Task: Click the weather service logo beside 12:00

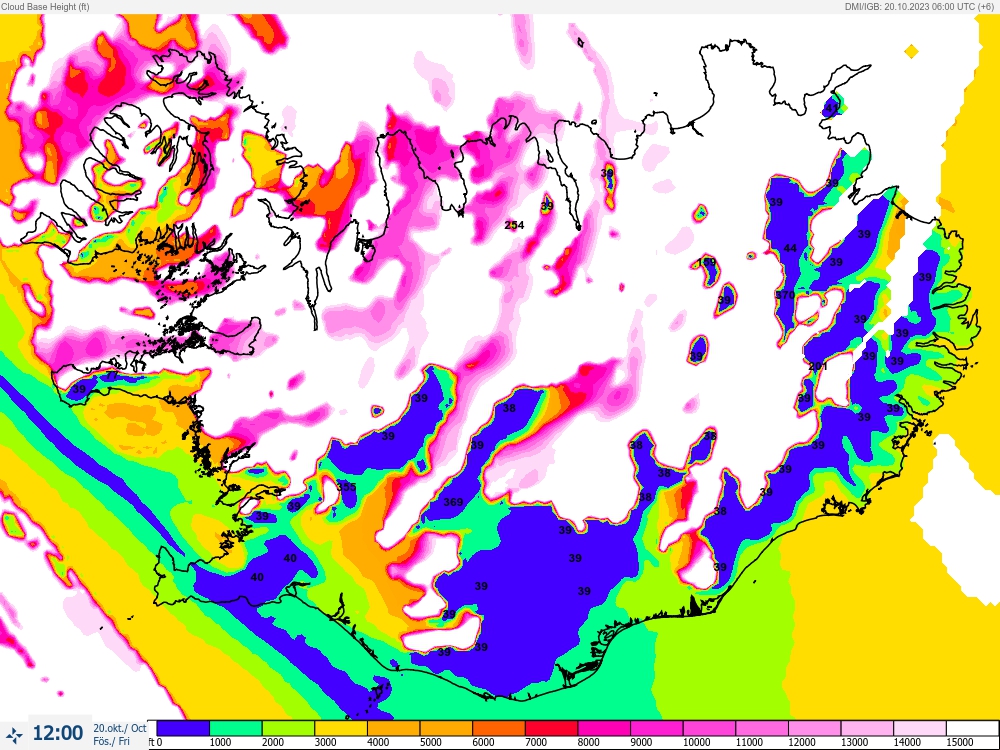Action: (x=14, y=735)
